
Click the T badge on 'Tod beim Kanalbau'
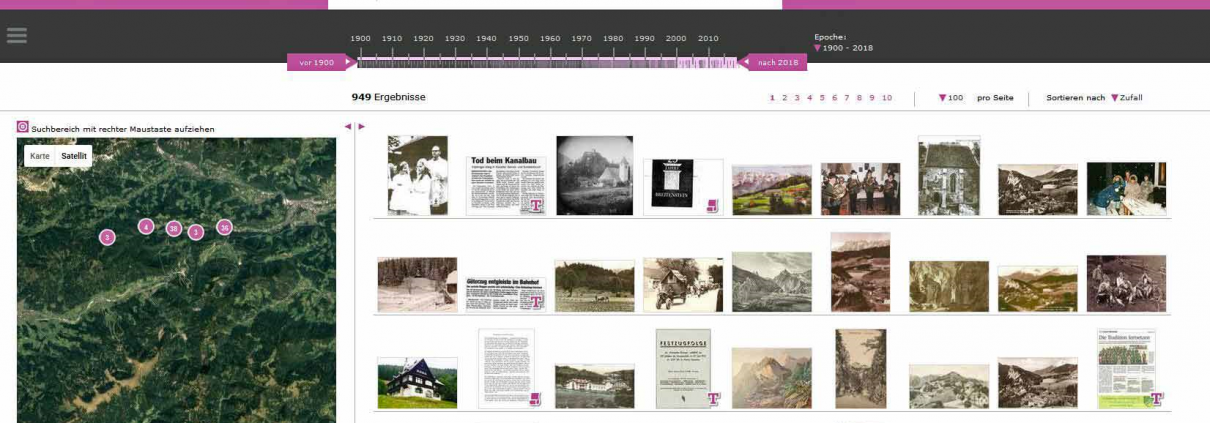tap(536, 205)
